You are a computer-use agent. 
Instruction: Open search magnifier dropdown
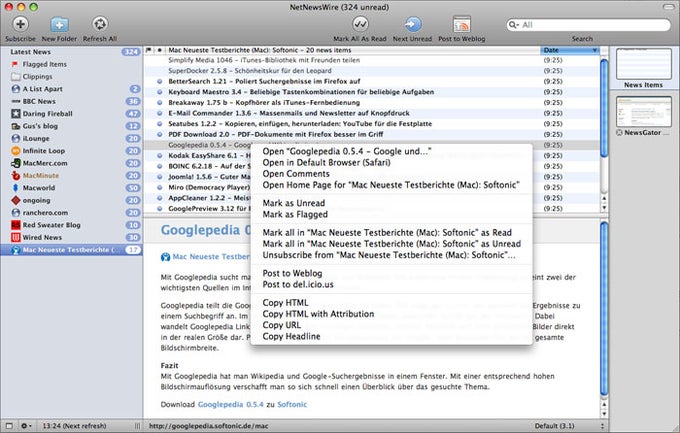[x=513, y=25]
